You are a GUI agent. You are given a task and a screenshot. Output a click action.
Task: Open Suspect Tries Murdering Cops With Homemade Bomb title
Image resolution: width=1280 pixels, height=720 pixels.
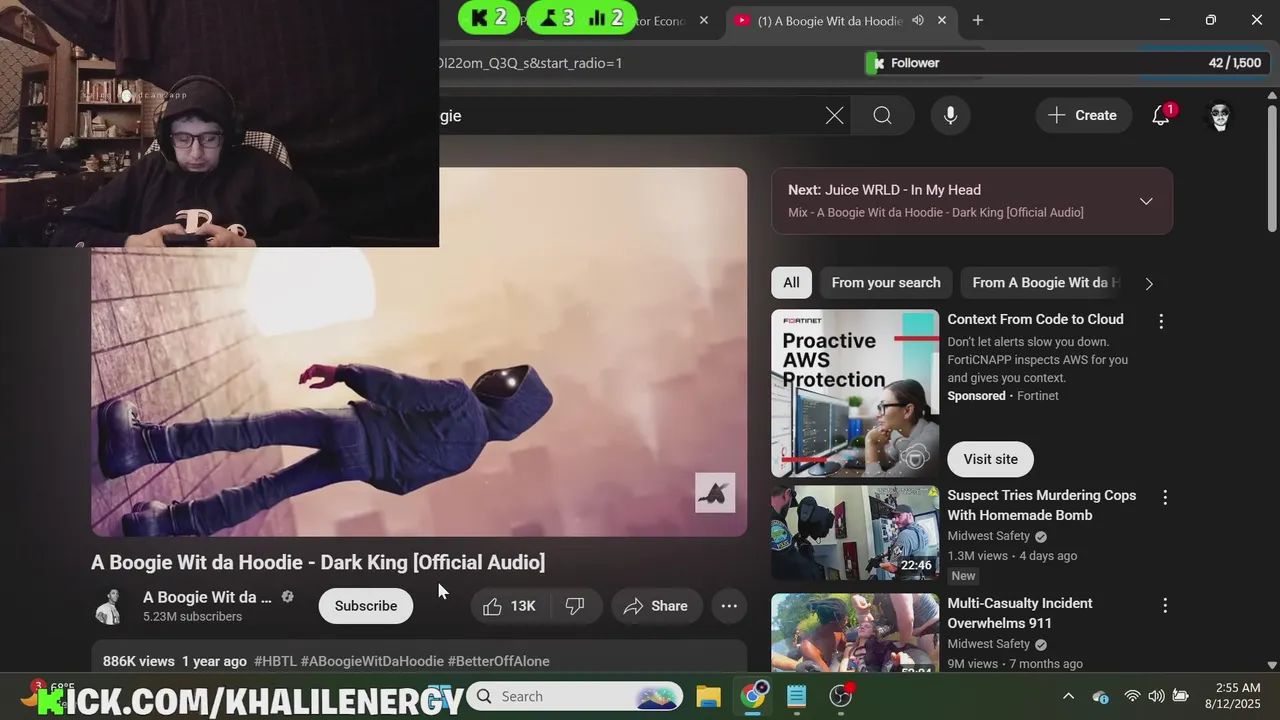[x=1042, y=505]
